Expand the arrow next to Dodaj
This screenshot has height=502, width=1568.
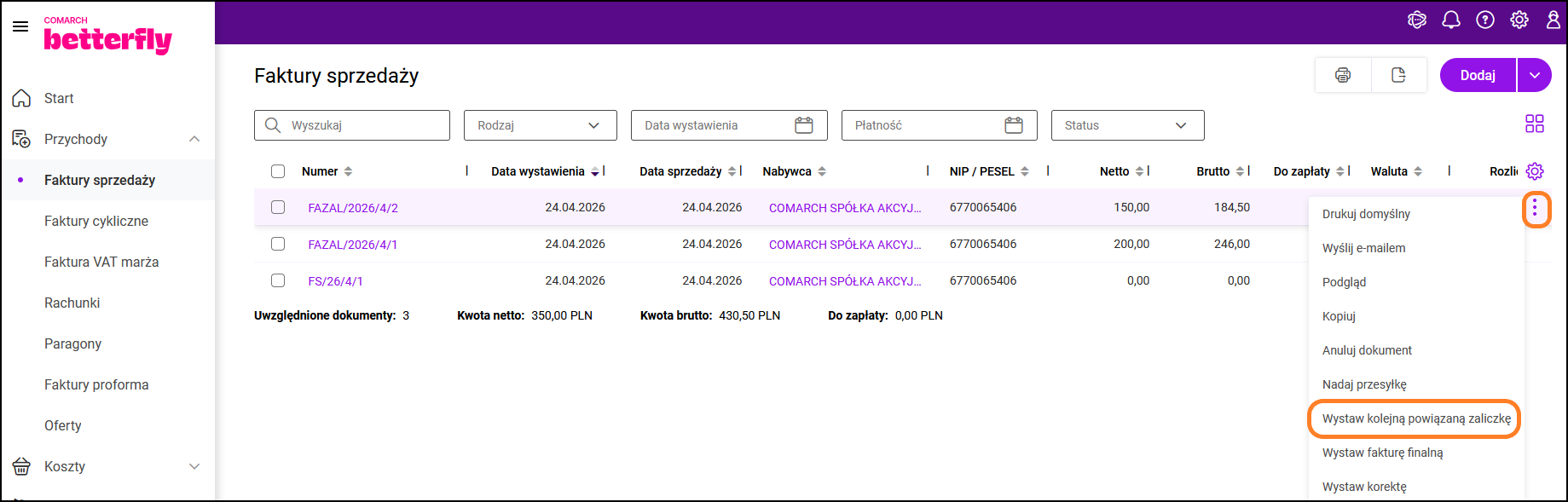[1534, 75]
